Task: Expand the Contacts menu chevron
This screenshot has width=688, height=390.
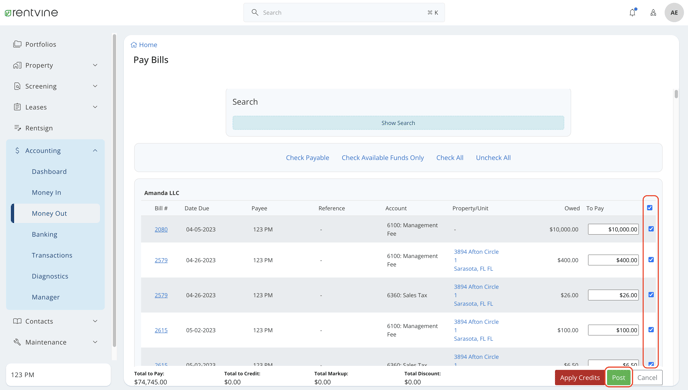Action: [x=95, y=321]
